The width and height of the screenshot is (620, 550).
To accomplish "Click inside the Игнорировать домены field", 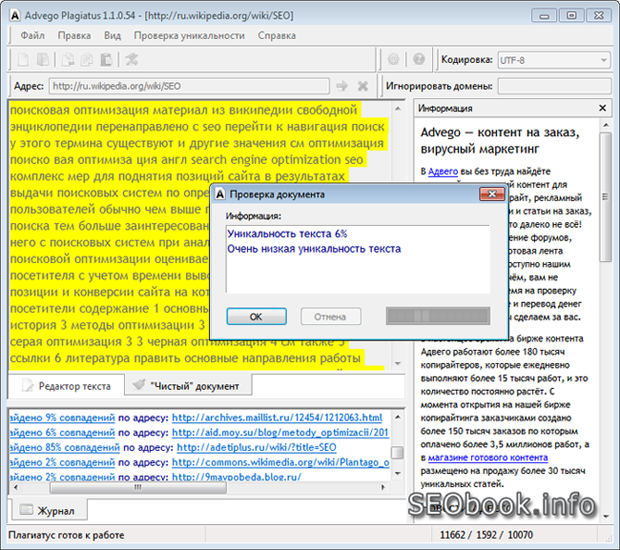I will (x=553, y=86).
